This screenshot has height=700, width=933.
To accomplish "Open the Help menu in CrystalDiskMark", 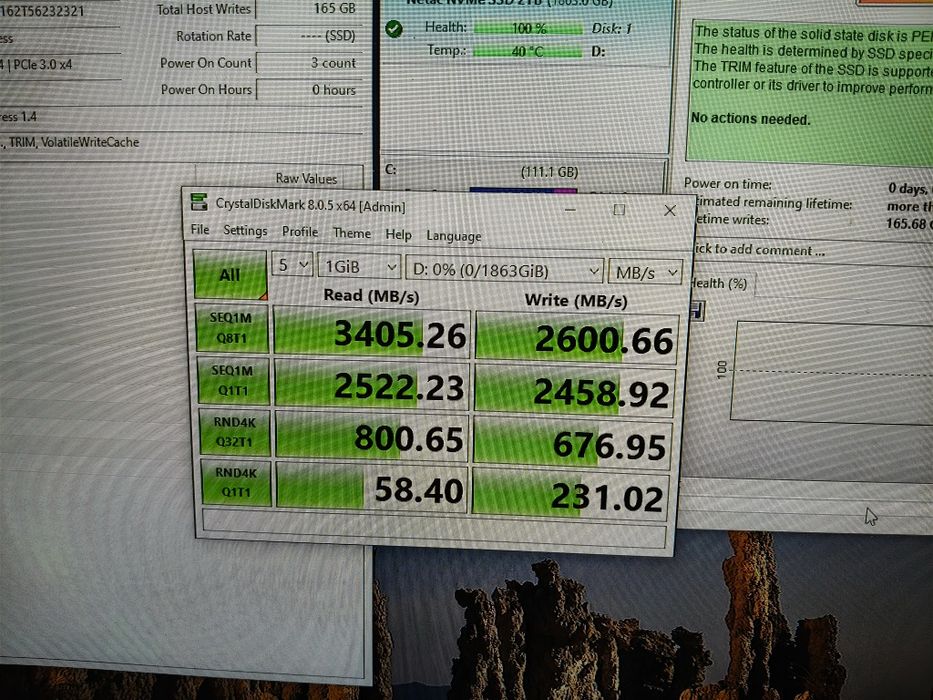I will click(398, 235).
